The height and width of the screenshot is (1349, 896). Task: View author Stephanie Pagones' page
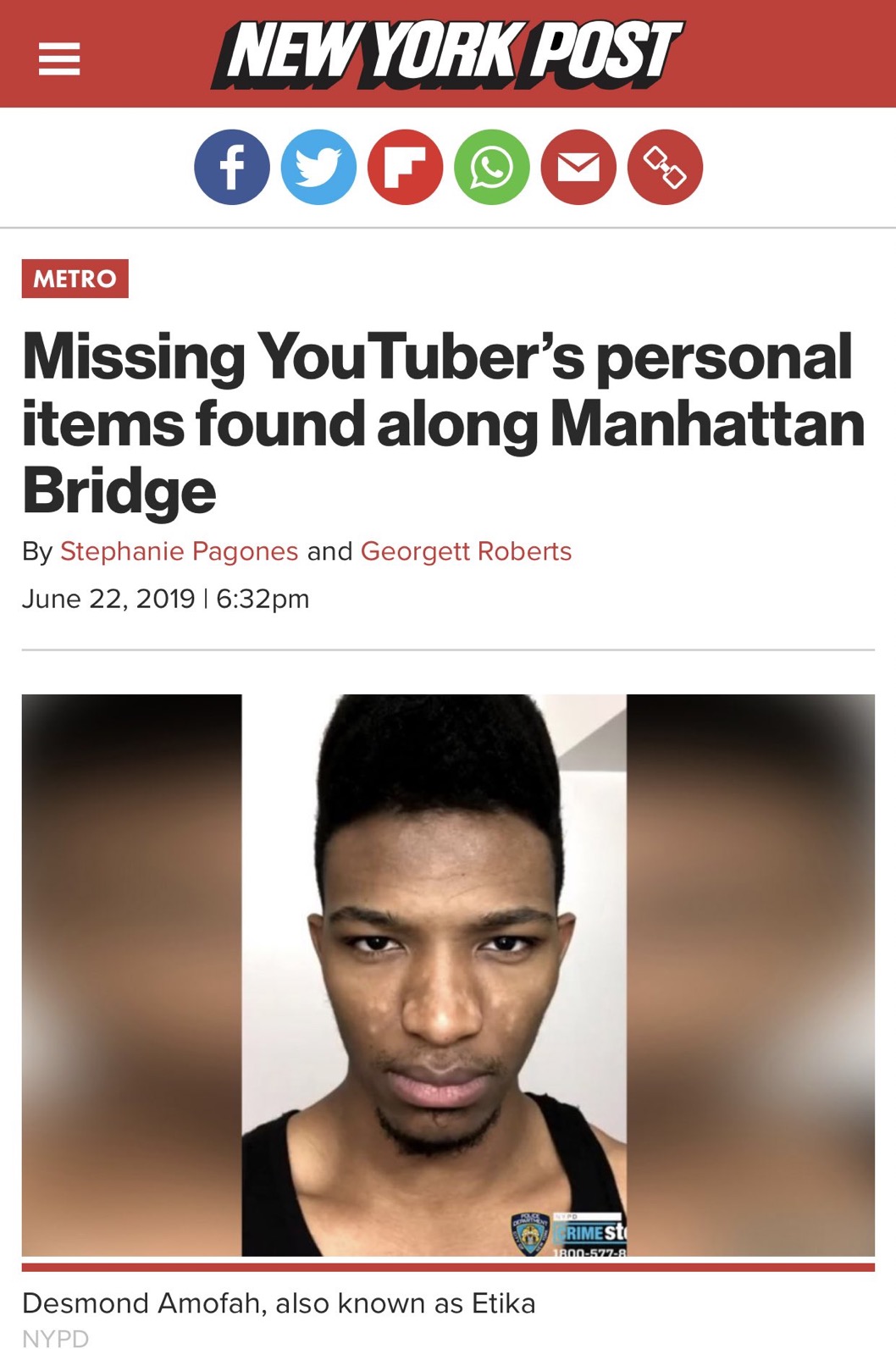(179, 551)
